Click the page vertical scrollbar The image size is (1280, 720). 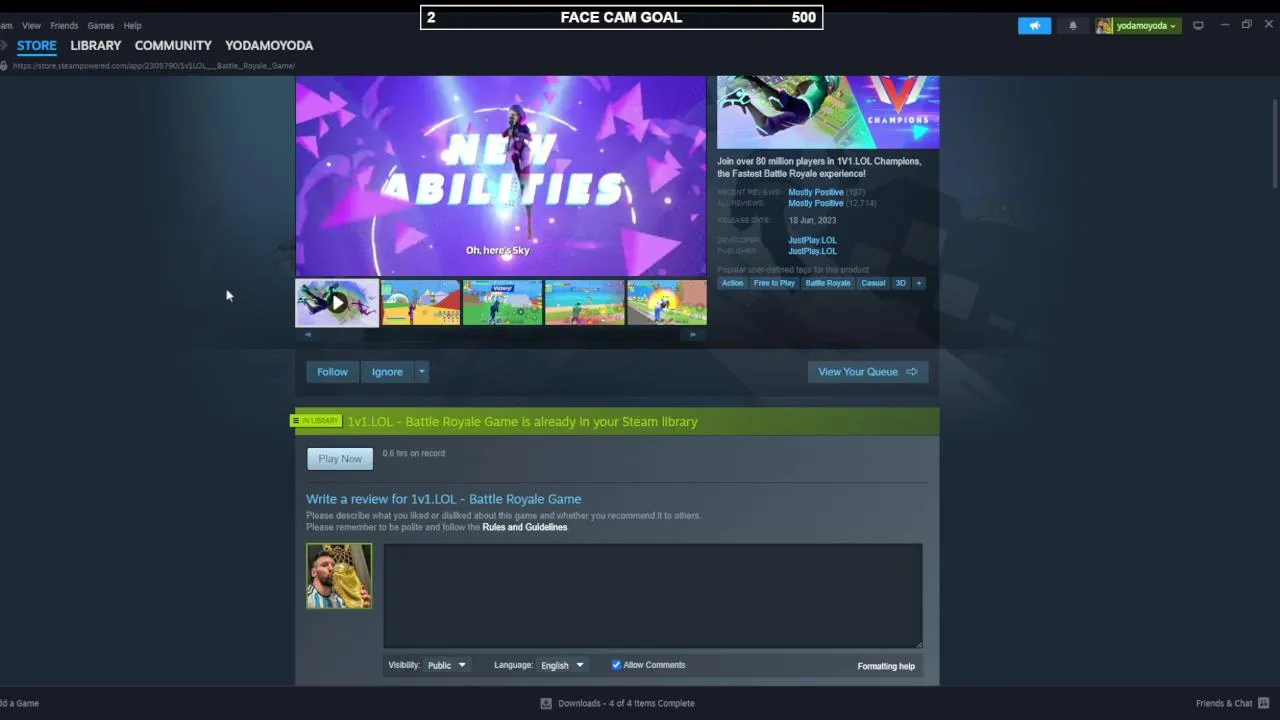click(1274, 143)
